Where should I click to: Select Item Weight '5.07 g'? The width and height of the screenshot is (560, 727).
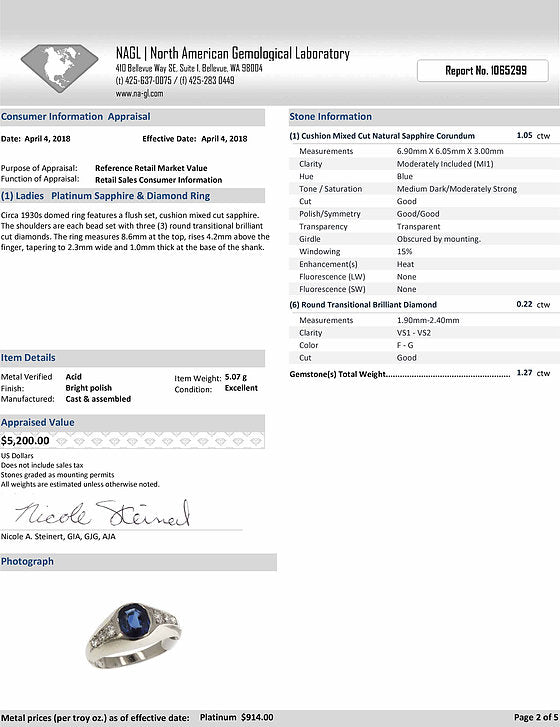tap(236, 377)
